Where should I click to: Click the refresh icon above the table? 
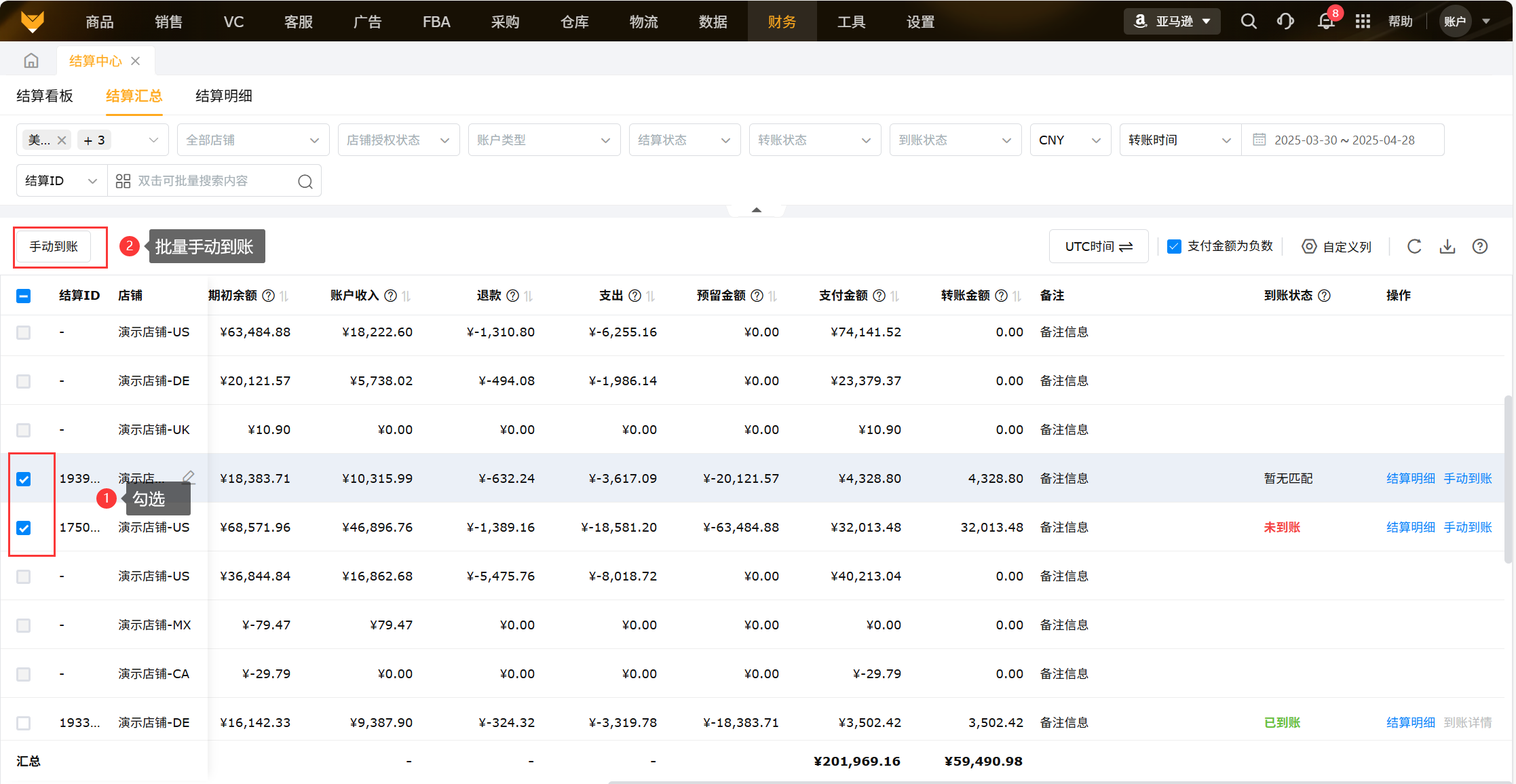pyautogui.click(x=1414, y=246)
